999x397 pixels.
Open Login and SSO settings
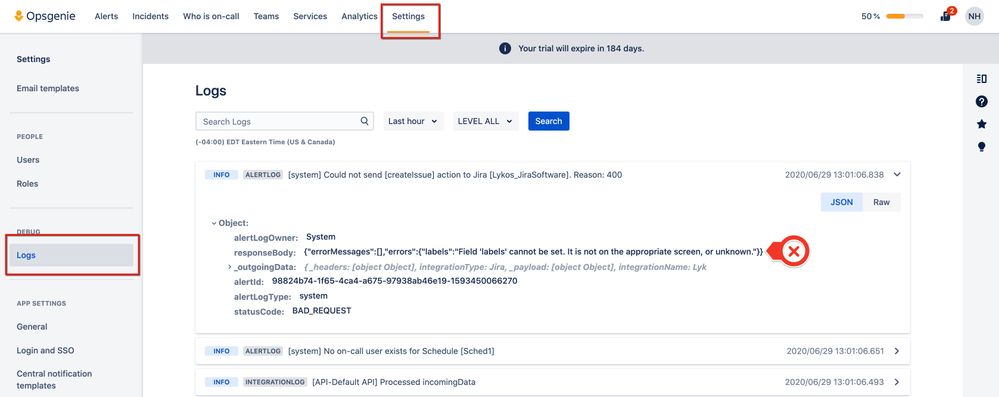[46, 350]
